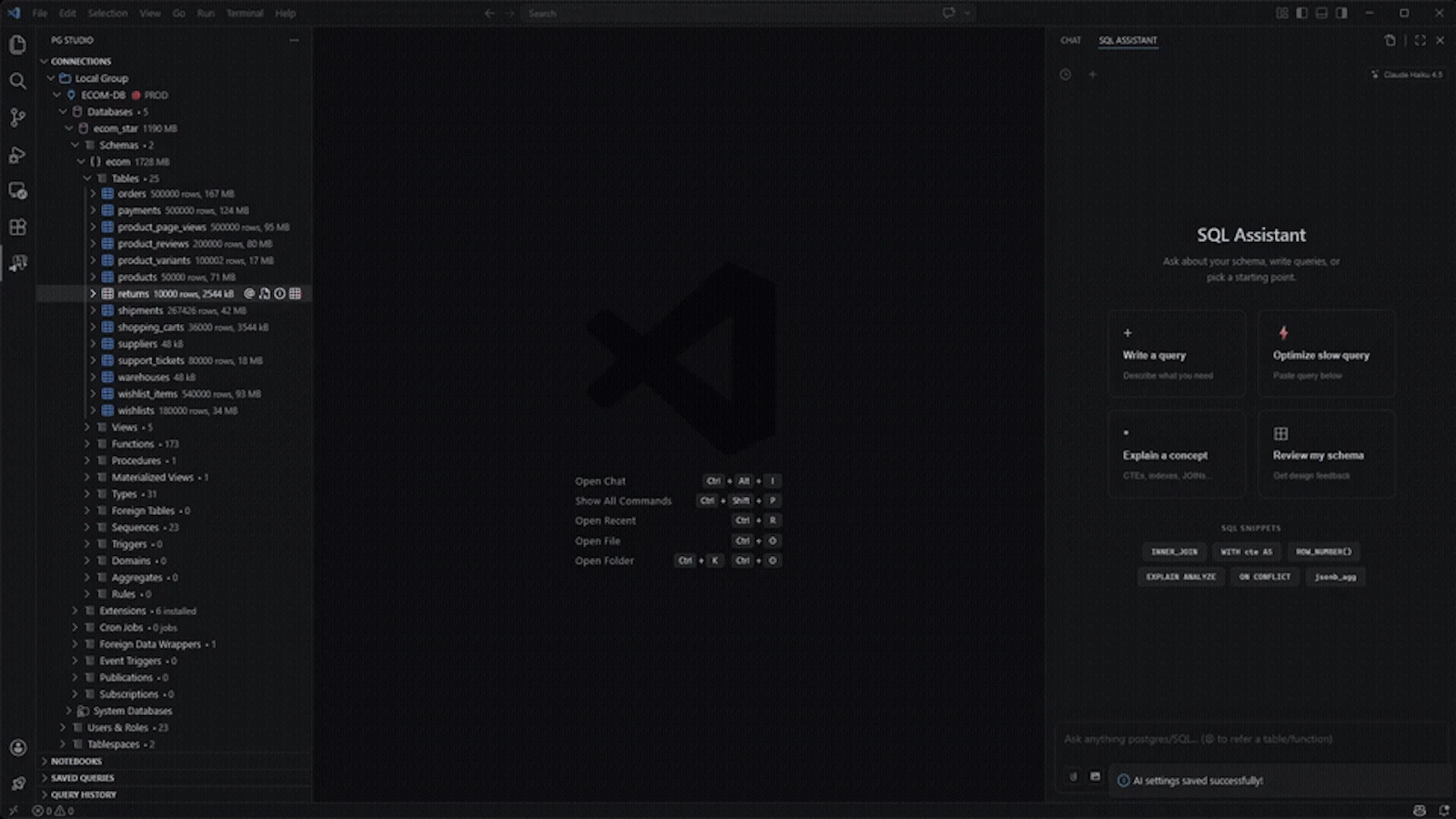This screenshot has height=819, width=1456.
Task: Expand the orders table node
Action: click(93, 194)
